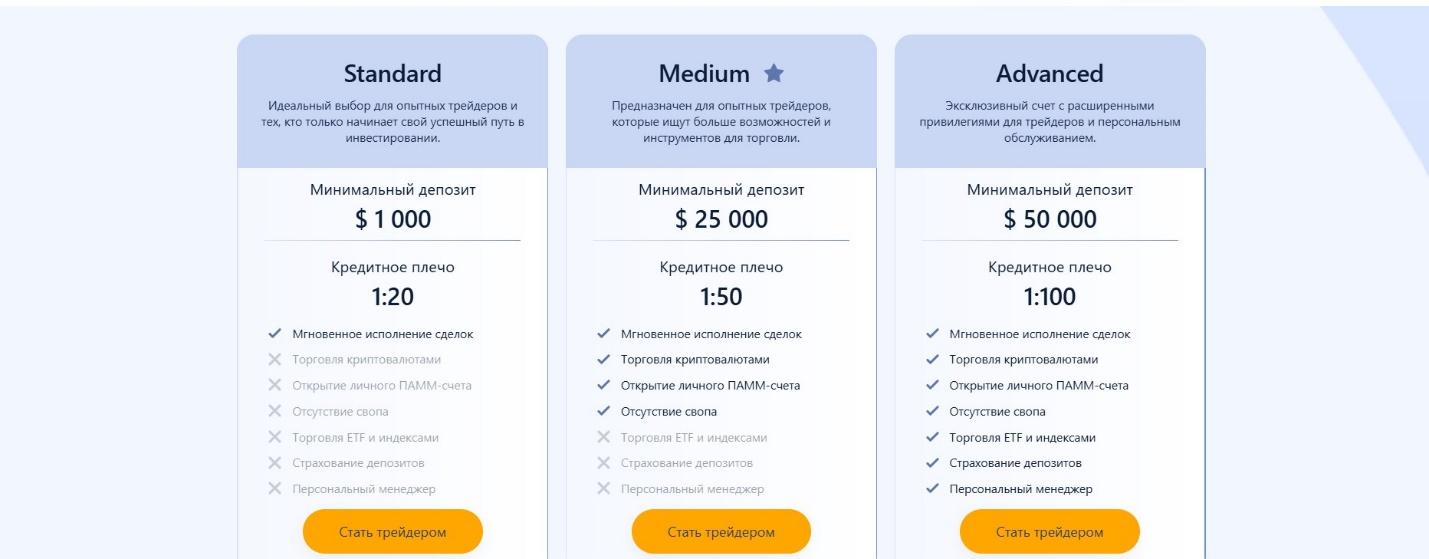Viewport: 1429px width, 559px height.
Task: Click Стать трейдером button in Medium plan
Action: click(721, 532)
